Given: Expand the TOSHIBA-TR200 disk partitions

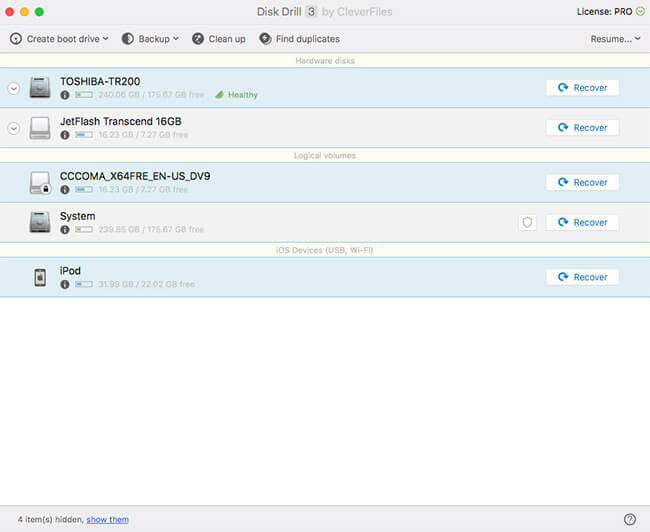Looking at the screenshot, I should tap(14, 88).
